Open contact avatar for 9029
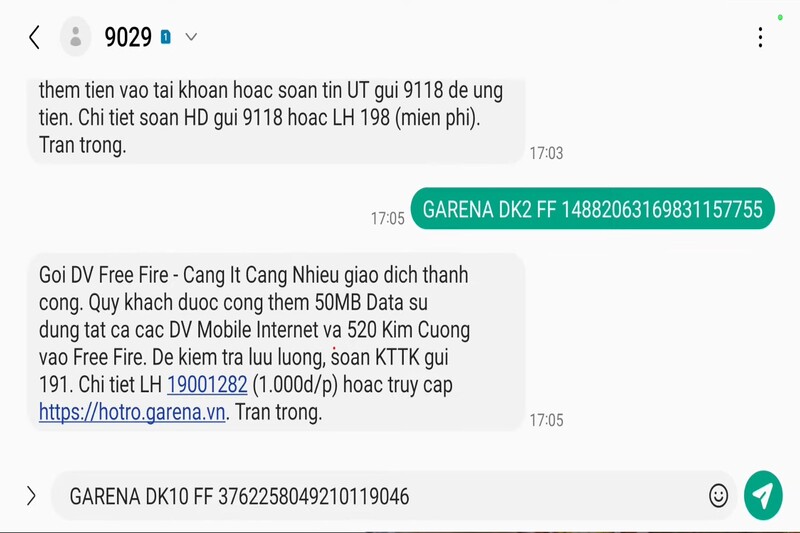800x533 pixels. point(76,37)
